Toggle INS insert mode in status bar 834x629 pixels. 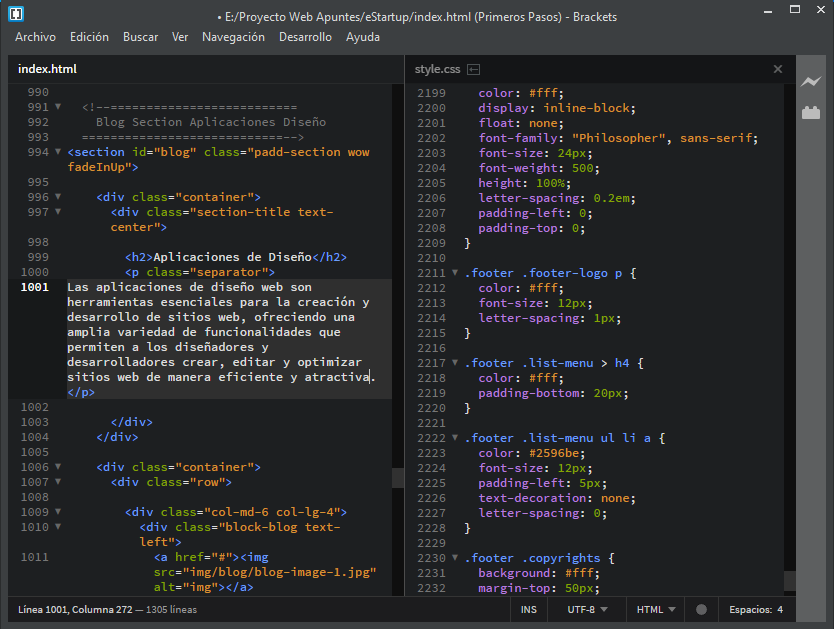tap(528, 609)
